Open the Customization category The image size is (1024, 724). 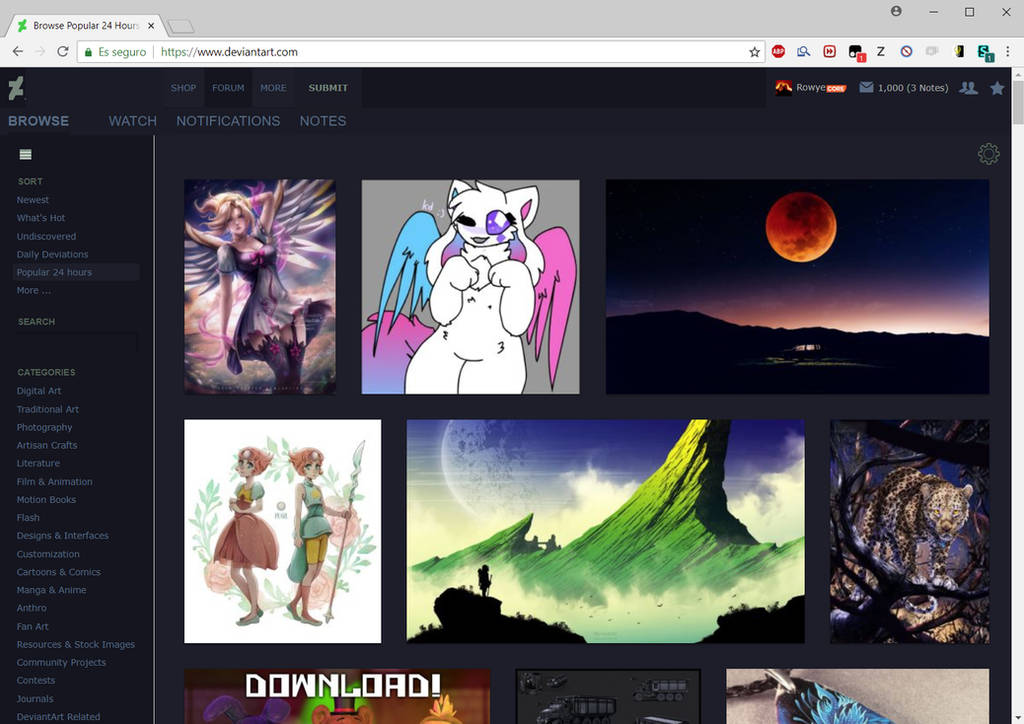pos(48,554)
